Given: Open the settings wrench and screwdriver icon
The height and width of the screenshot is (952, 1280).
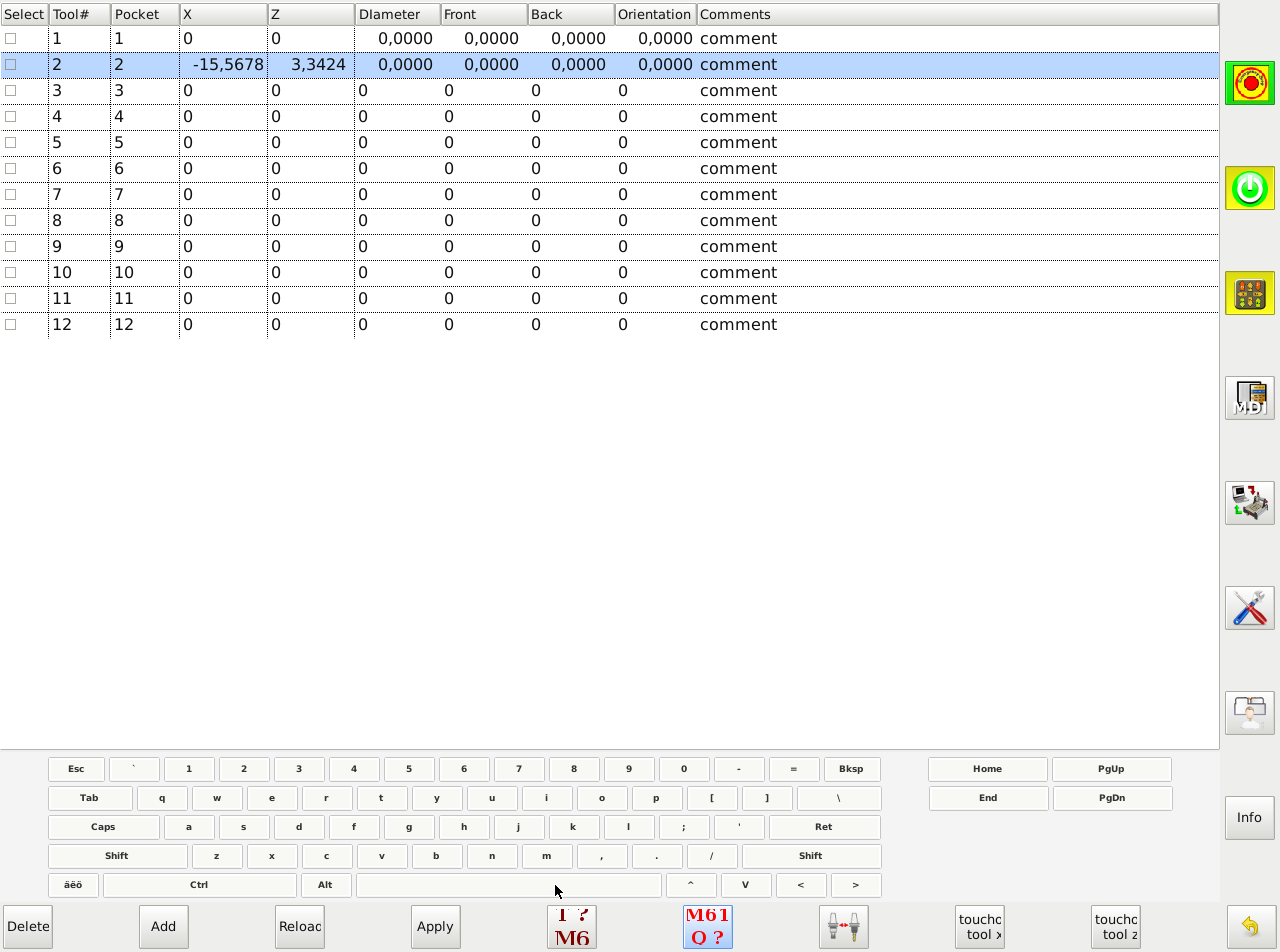Looking at the screenshot, I should coord(1250,608).
